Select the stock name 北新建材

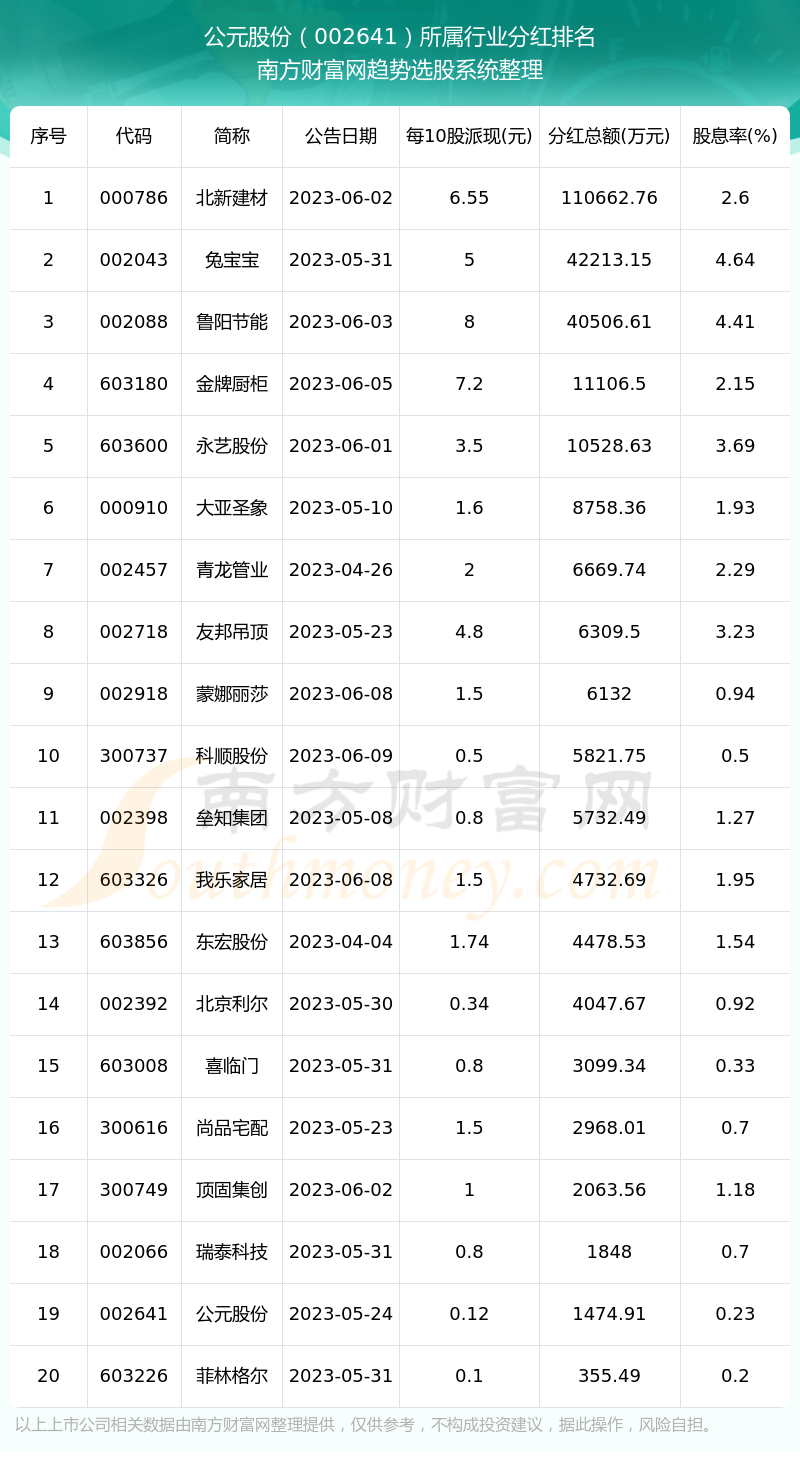tap(232, 198)
